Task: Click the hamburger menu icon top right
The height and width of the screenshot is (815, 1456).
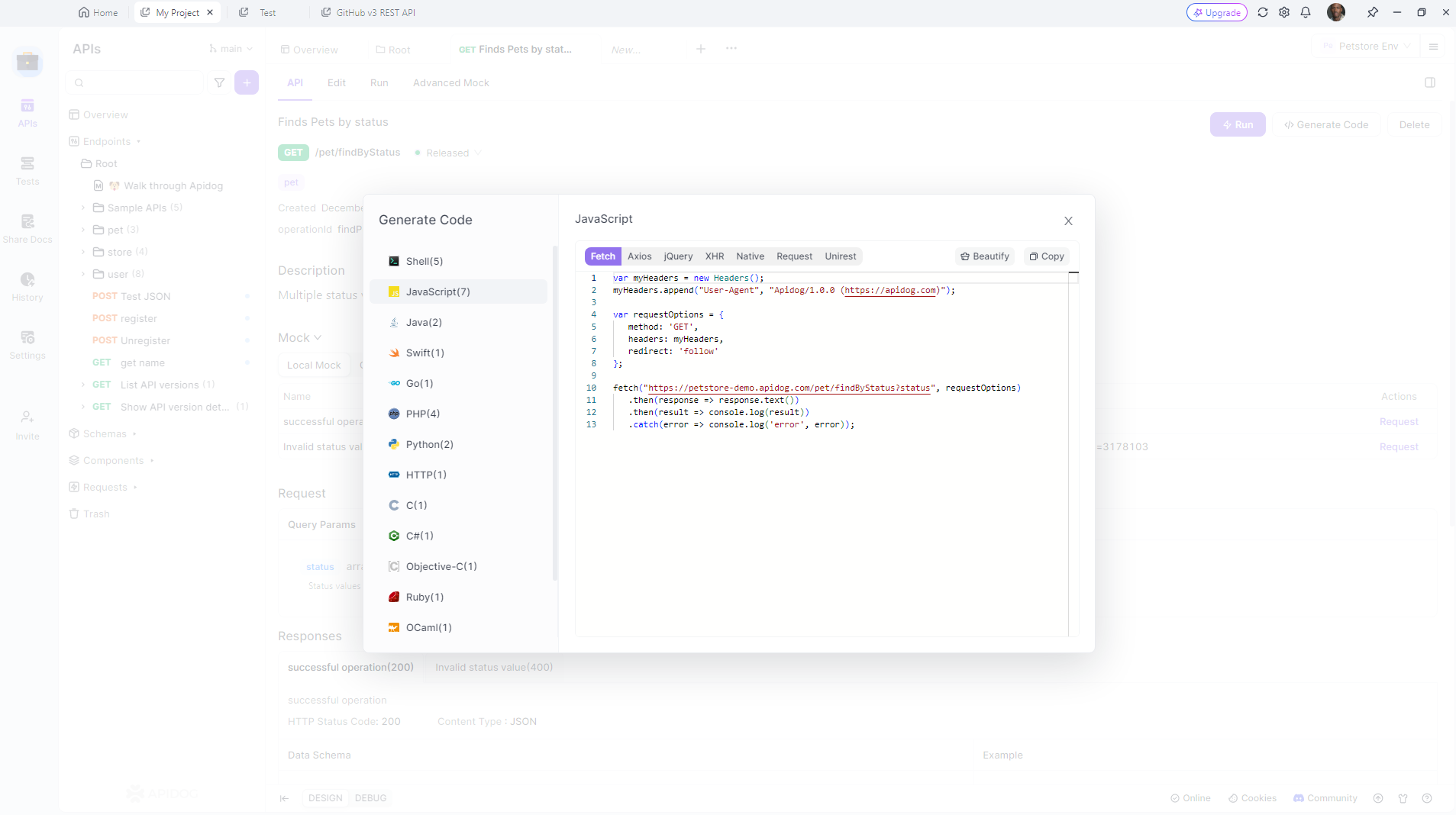Action: (1433, 47)
